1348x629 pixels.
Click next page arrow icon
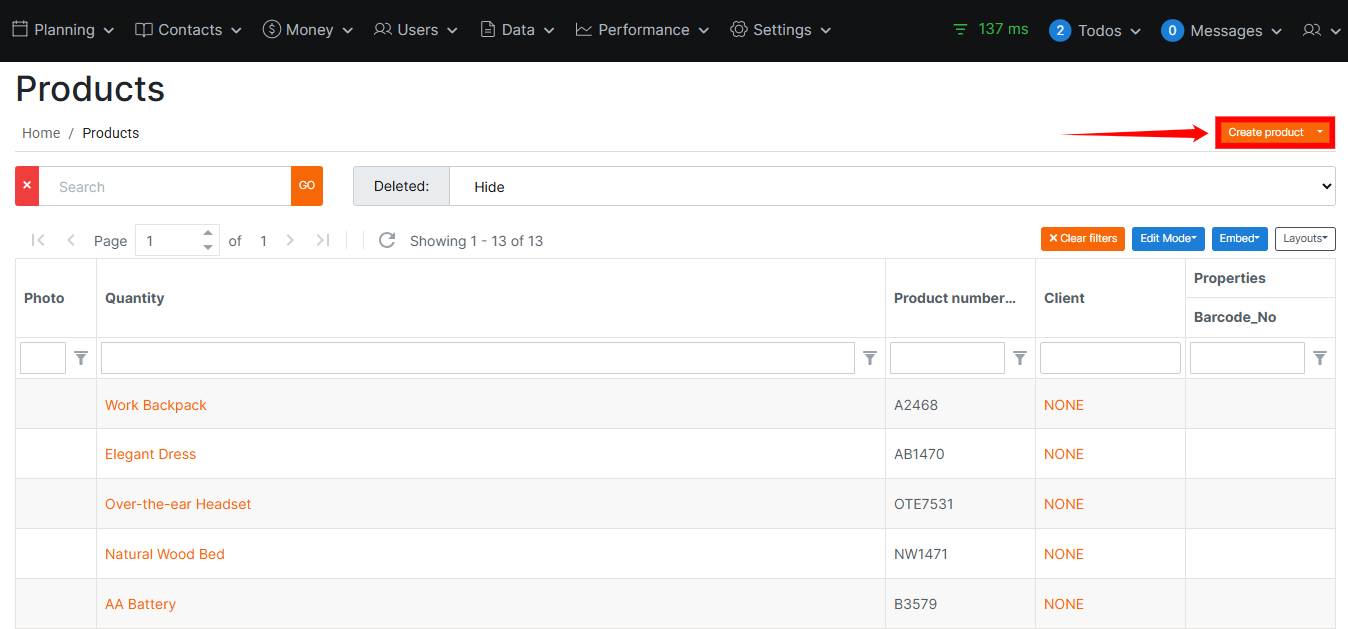coord(290,240)
